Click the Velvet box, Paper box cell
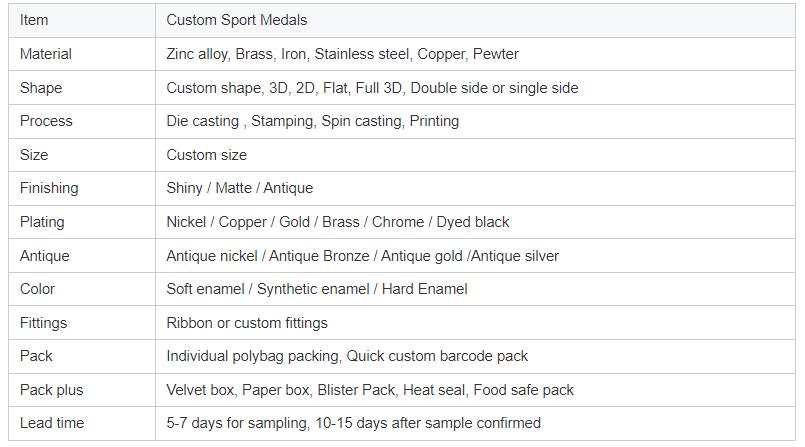Screen dimensions: 805x447 pyautogui.click(x=370, y=390)
